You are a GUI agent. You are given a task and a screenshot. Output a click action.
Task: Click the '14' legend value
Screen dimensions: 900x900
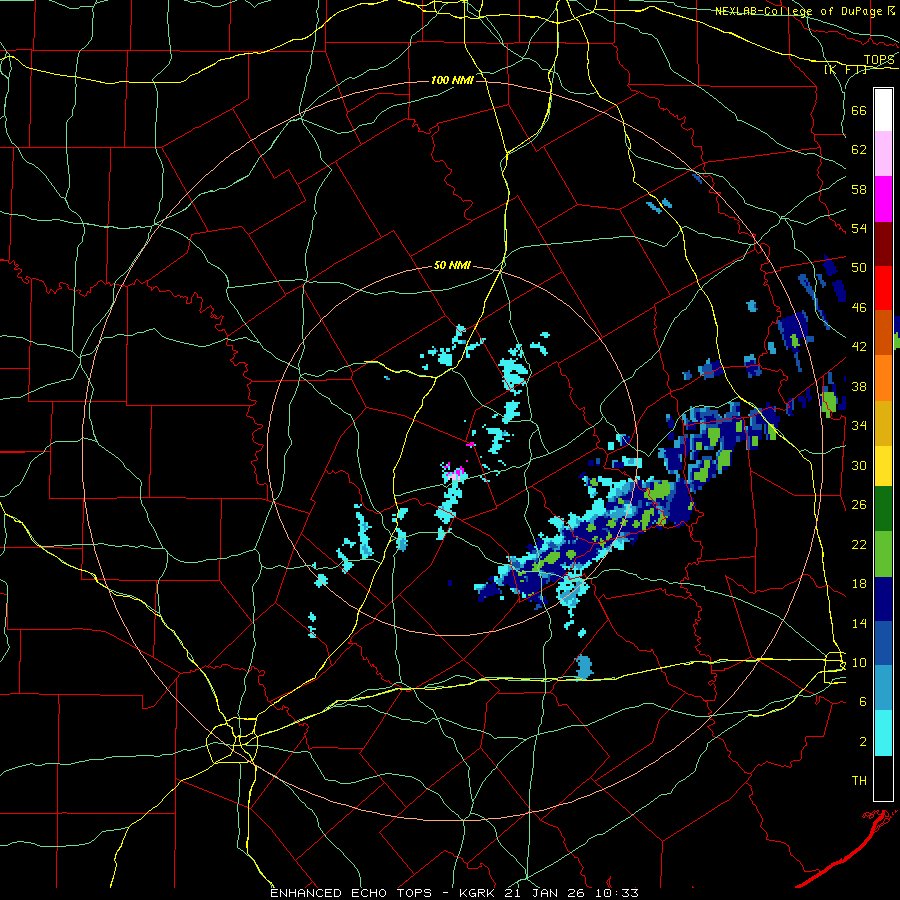[x=859, y=623]
